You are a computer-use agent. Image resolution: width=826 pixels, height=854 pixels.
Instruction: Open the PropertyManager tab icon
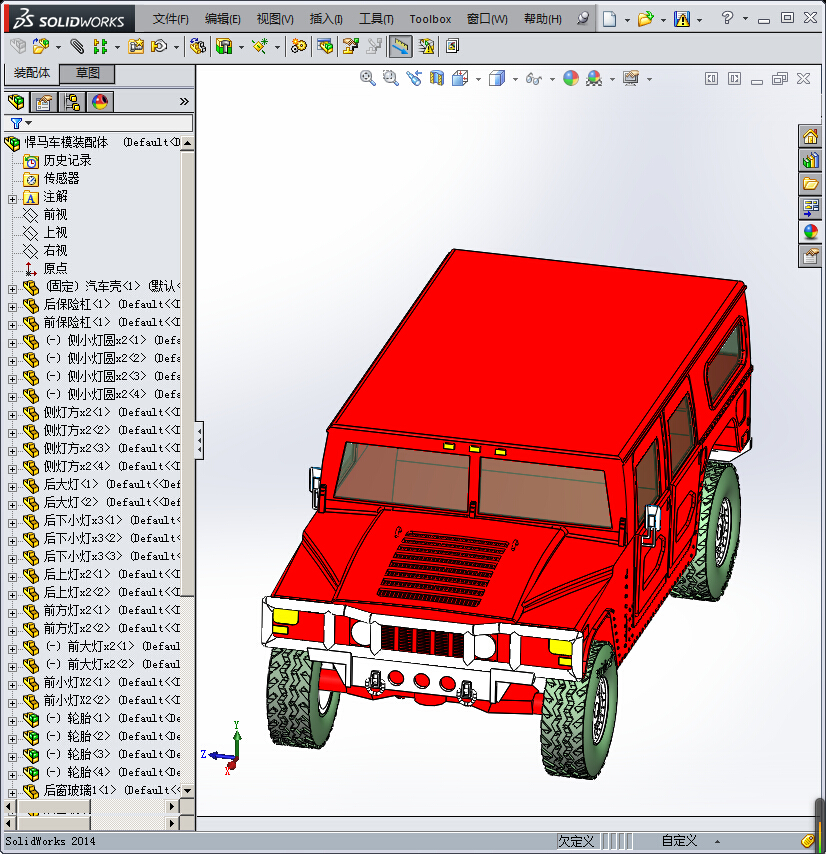pos(44,102)
